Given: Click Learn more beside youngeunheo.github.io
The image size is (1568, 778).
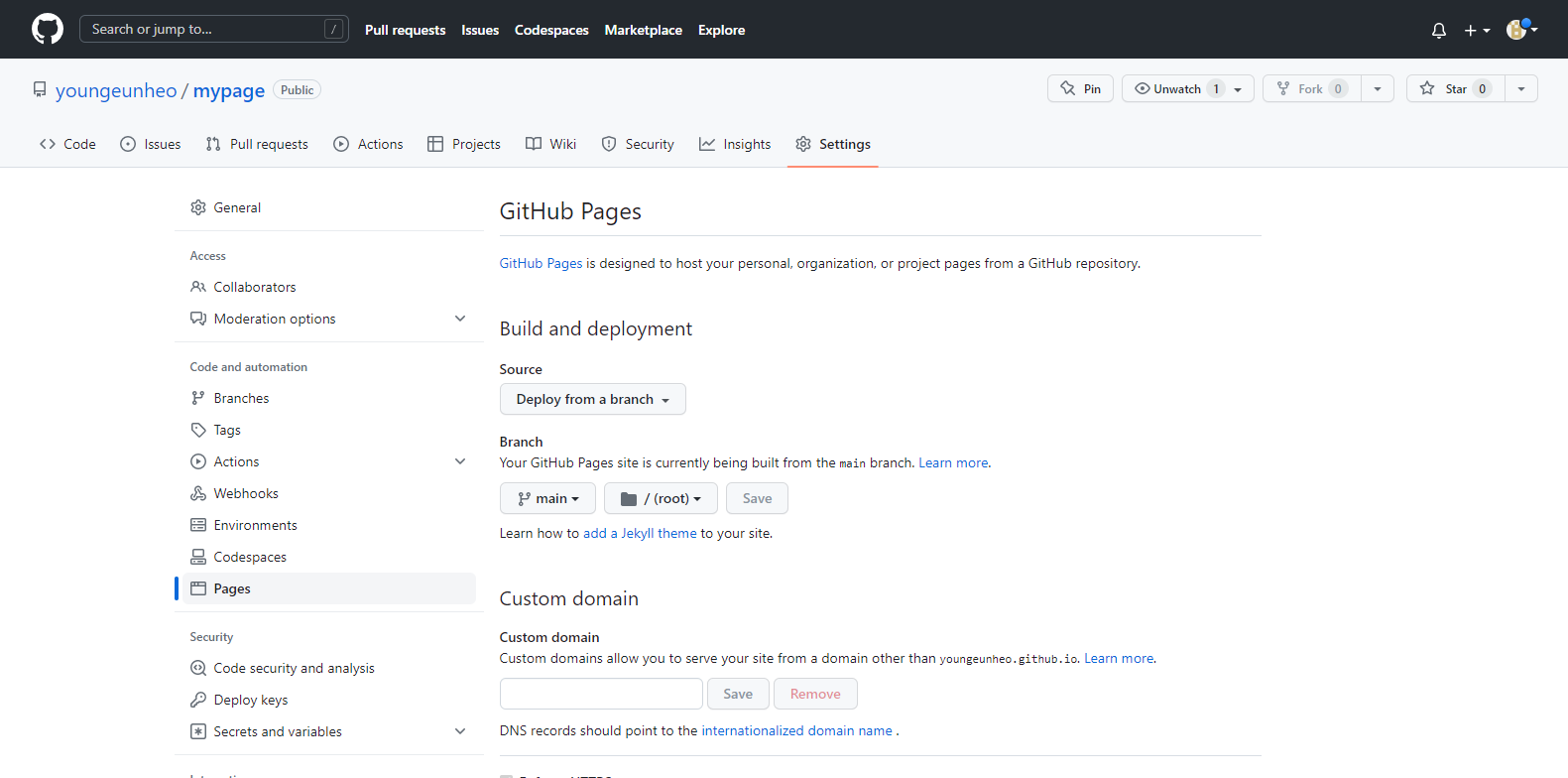Looking at the screenshot, I should point(1119,658).
